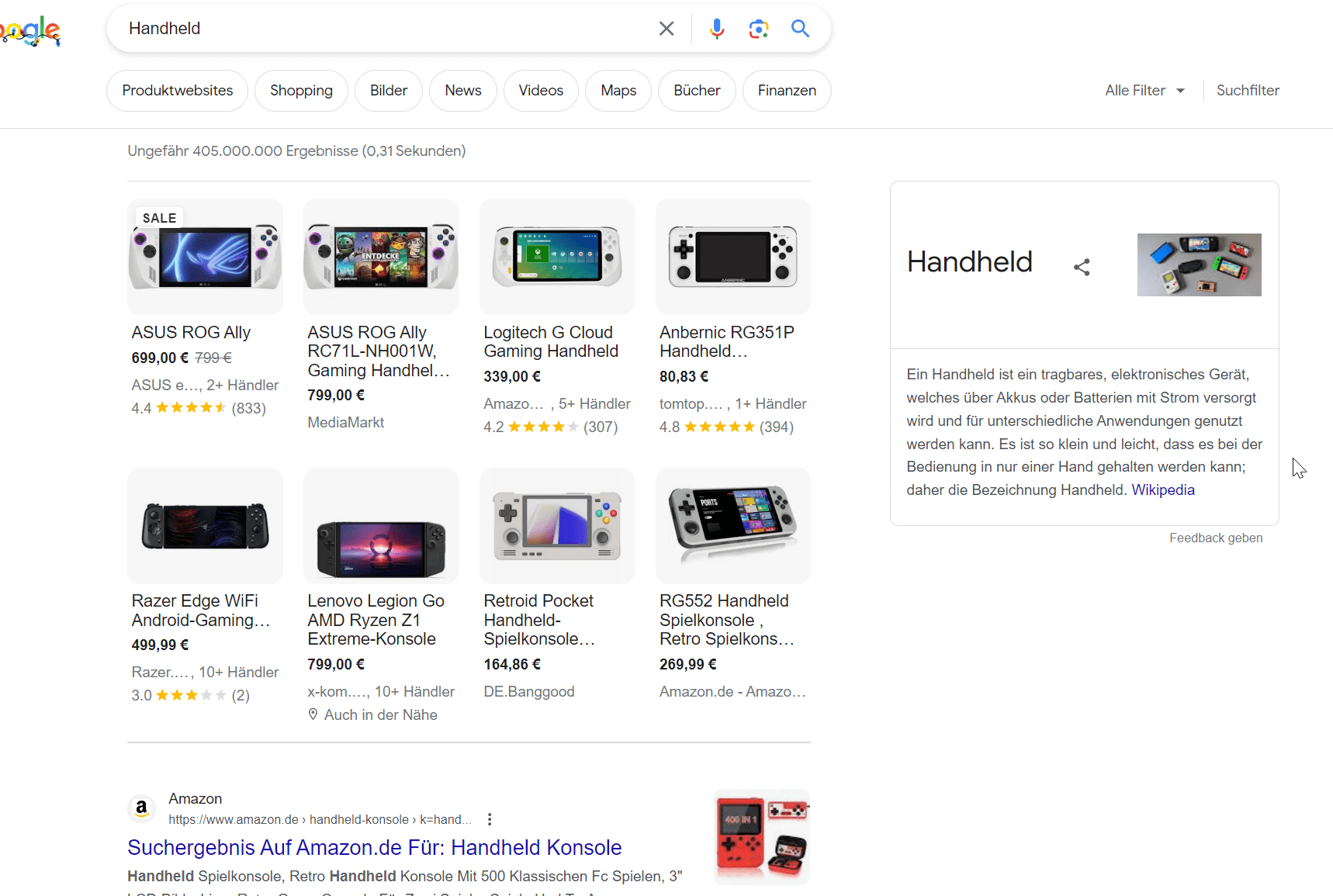Click the 164,86 € price
Viewport: 1333px width, 896px height.
512,665
